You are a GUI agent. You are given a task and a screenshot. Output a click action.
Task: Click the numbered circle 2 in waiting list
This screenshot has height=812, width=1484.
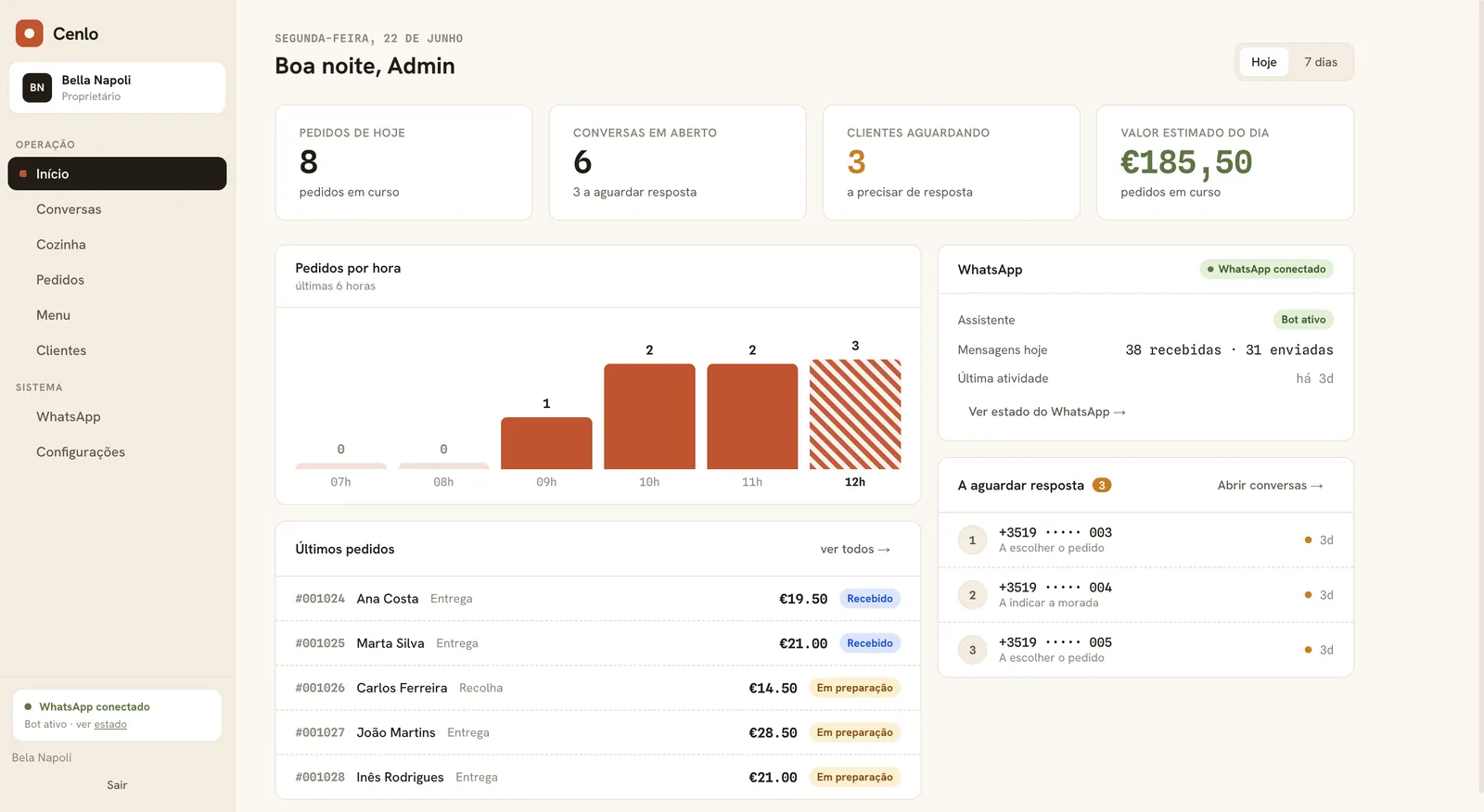pos(972,595)
